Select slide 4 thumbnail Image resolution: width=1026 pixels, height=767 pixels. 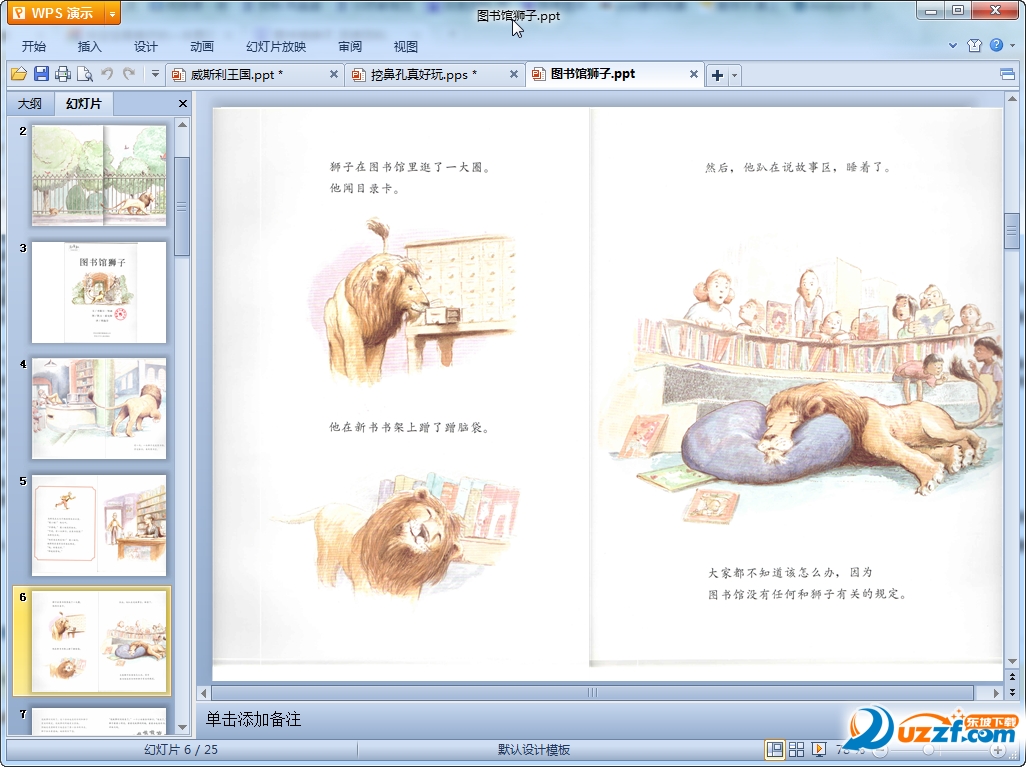point(99,408)
